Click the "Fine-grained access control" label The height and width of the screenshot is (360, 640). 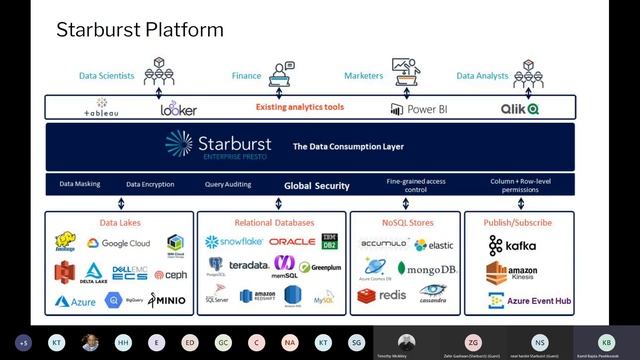[x=416, y=185]
